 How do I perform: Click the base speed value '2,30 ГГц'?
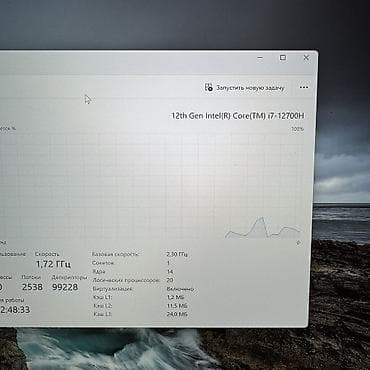(177, 254)
